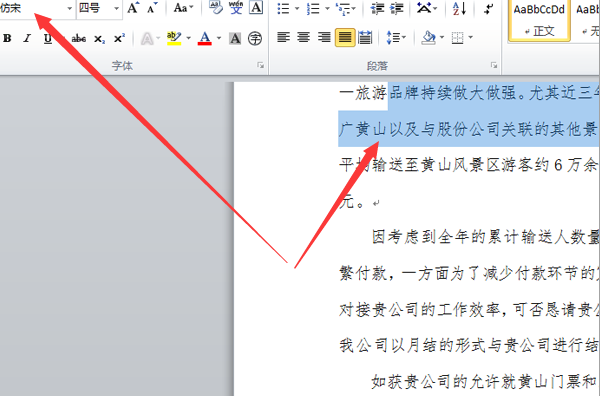Open the Paragraph dialog launcher

(494, 65)
